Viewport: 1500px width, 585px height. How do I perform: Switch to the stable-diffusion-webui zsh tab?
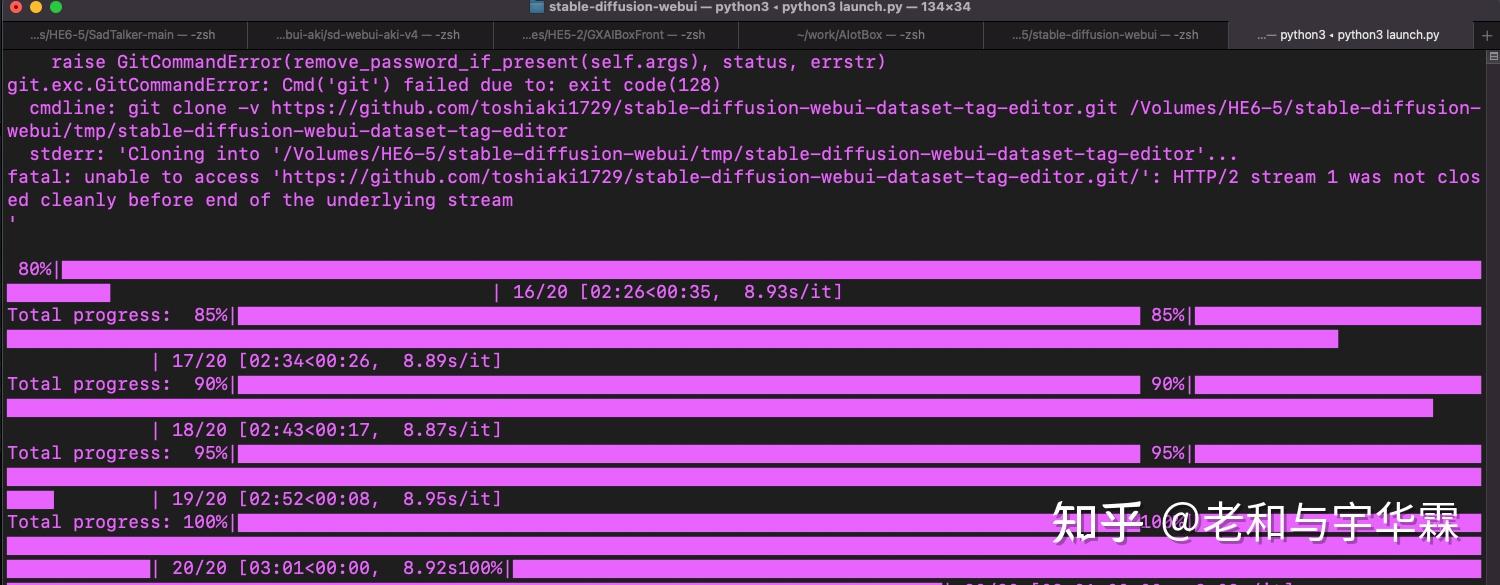[x=1105, y=33]
